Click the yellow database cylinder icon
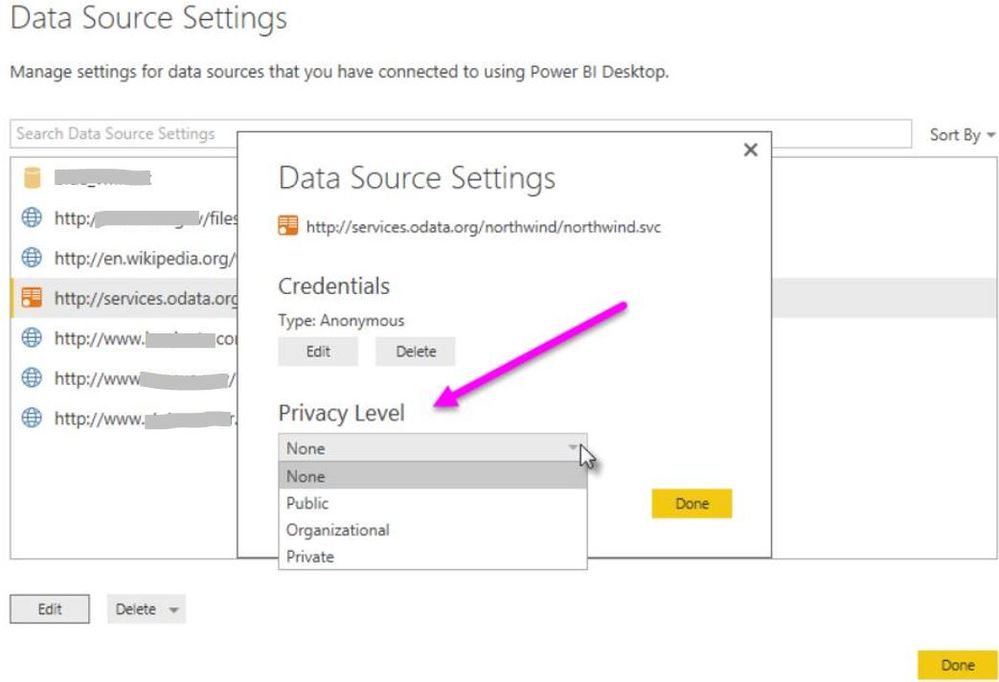This screenshot has width=999, height=682. coord(32,178)
